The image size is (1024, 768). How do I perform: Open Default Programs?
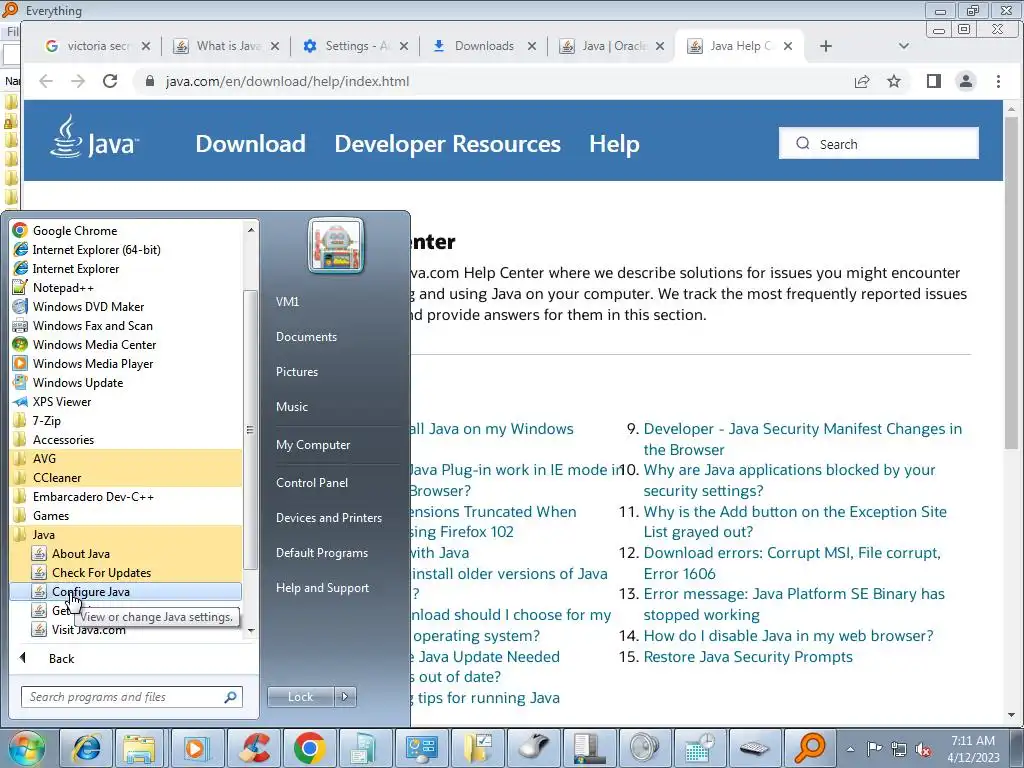[x=322, y=553]
